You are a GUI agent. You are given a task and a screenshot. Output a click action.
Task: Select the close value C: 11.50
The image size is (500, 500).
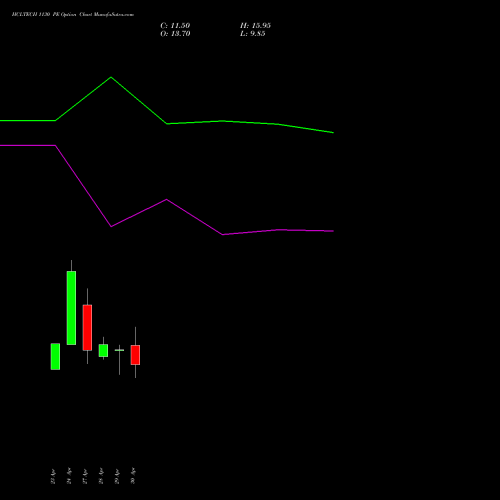[x=175, y=26]
